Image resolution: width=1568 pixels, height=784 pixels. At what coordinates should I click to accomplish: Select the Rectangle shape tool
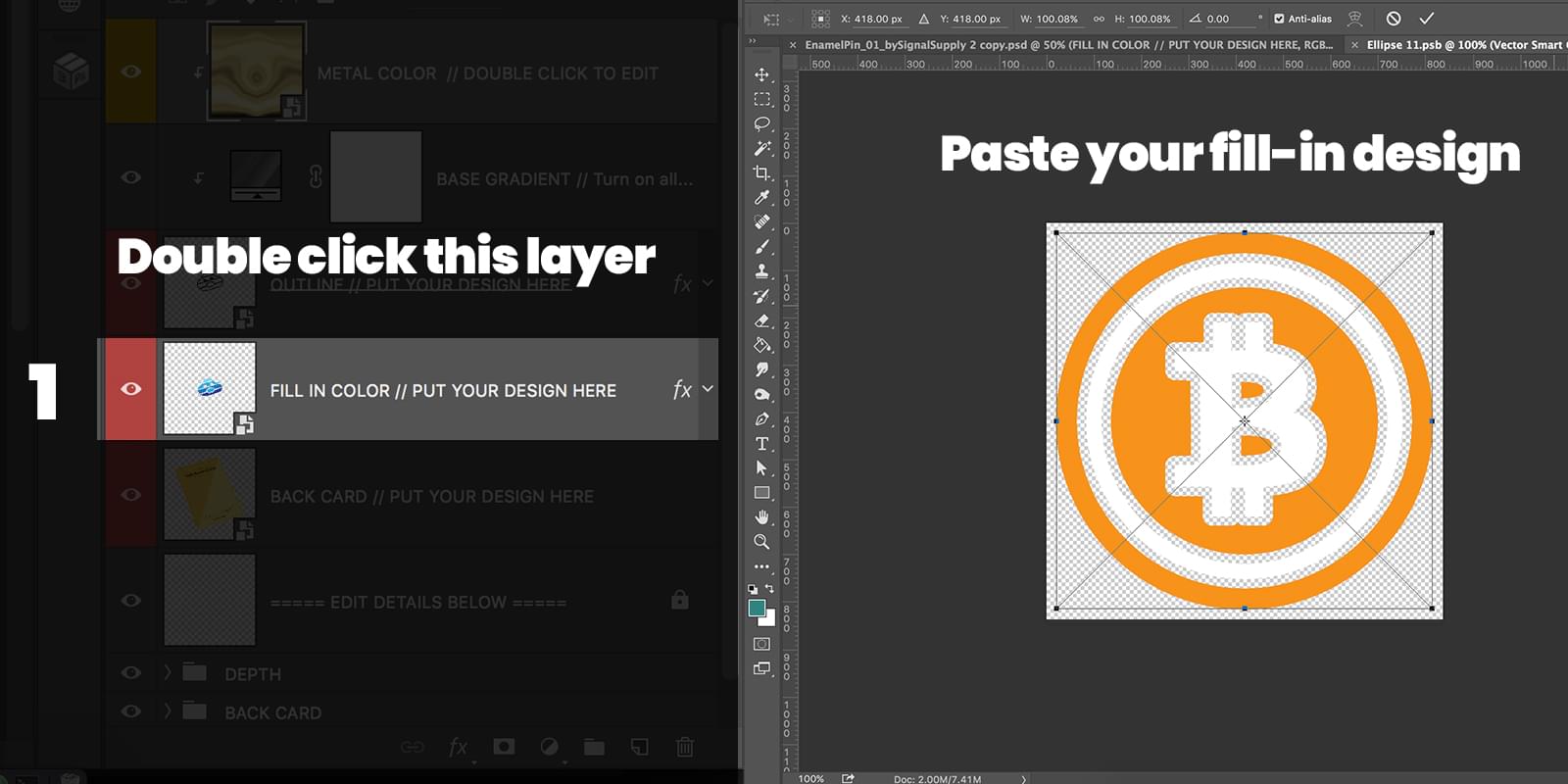pos(761,492)
